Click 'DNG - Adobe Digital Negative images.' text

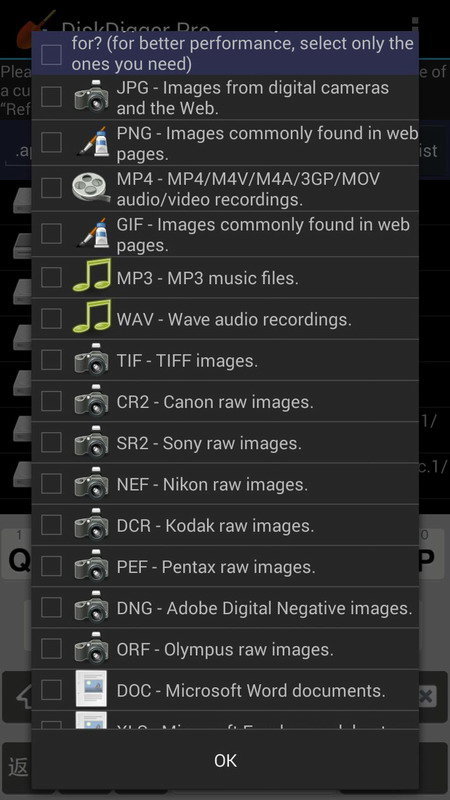point(264,609)
